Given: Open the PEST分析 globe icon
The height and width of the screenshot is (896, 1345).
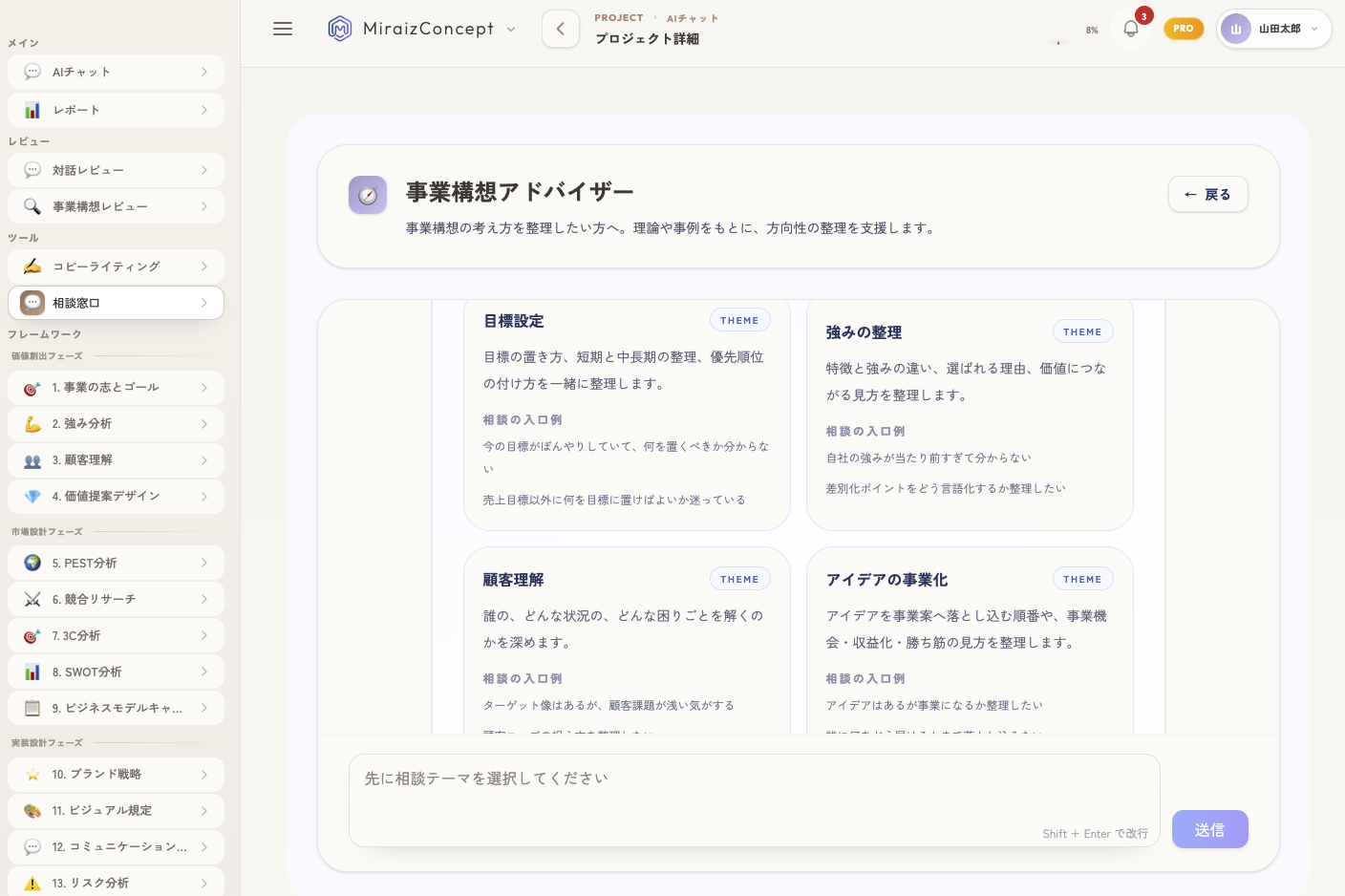Looking at the screenshot, I should (32, 563).
